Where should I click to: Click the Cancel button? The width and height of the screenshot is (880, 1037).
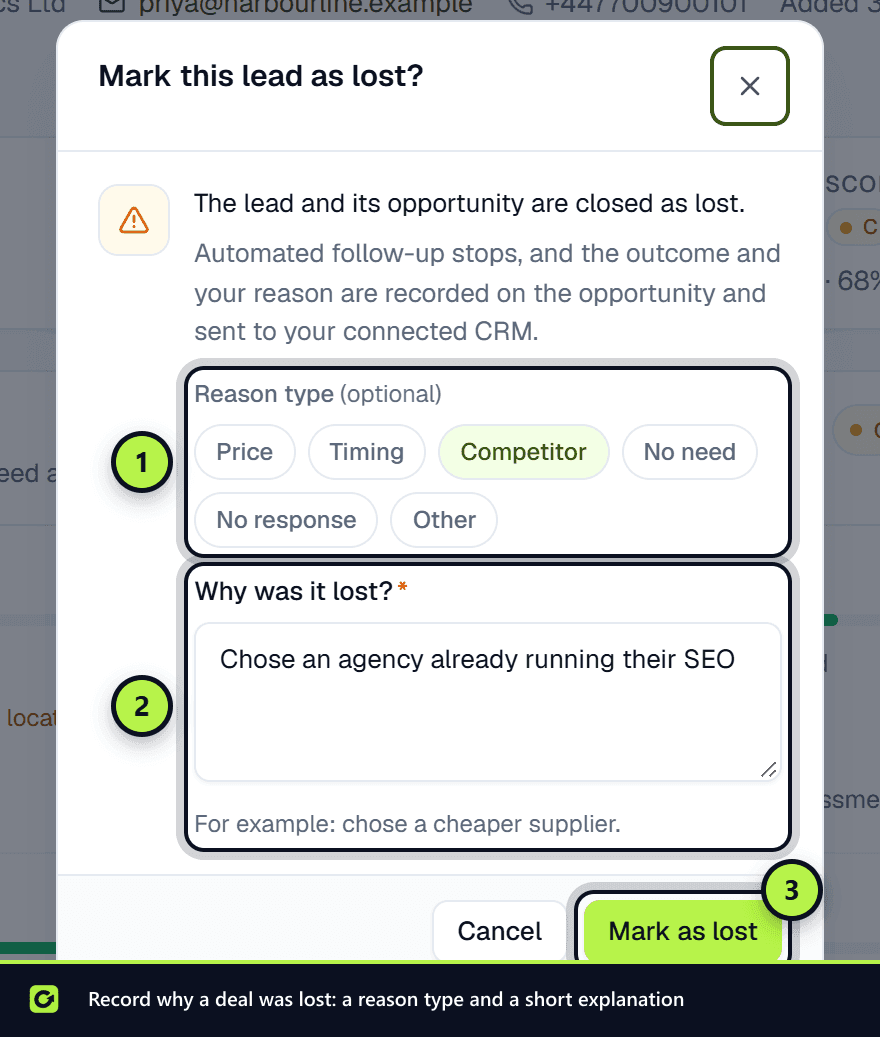(500, 931)
